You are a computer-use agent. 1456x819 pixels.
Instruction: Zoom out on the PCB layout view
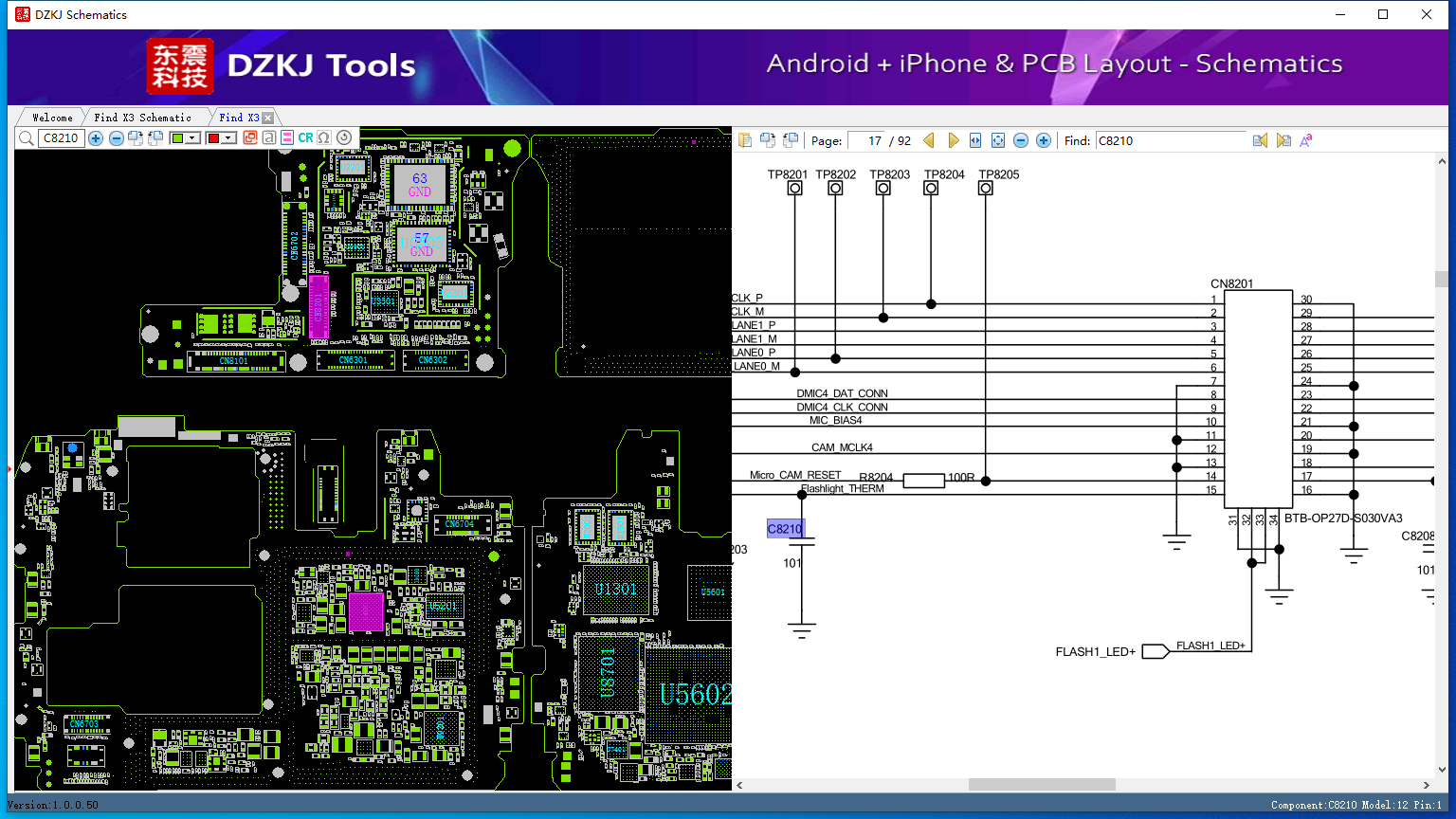116,138
